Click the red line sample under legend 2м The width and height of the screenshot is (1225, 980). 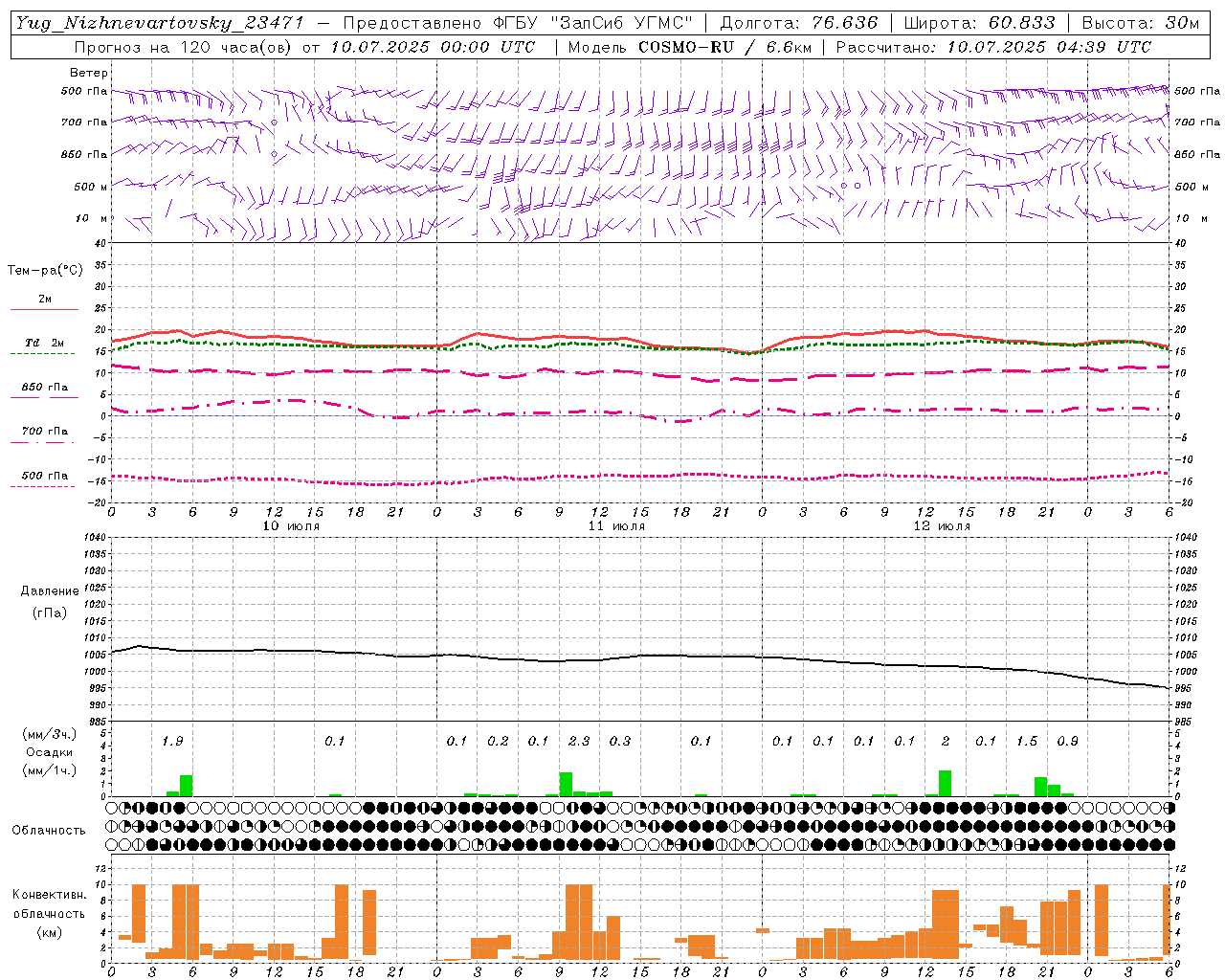click(44, 309)
